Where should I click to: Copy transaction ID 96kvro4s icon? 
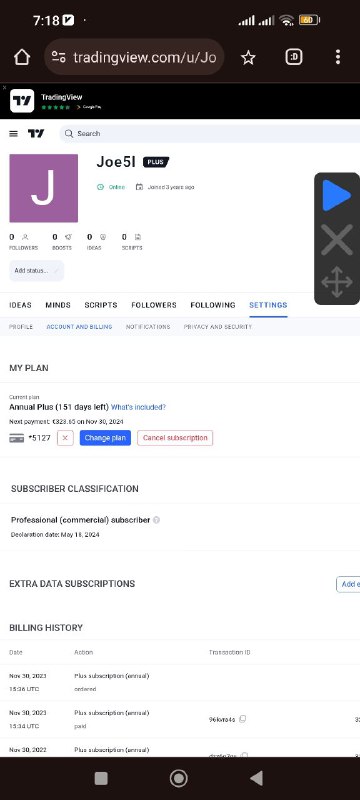(x=243, y=719)
